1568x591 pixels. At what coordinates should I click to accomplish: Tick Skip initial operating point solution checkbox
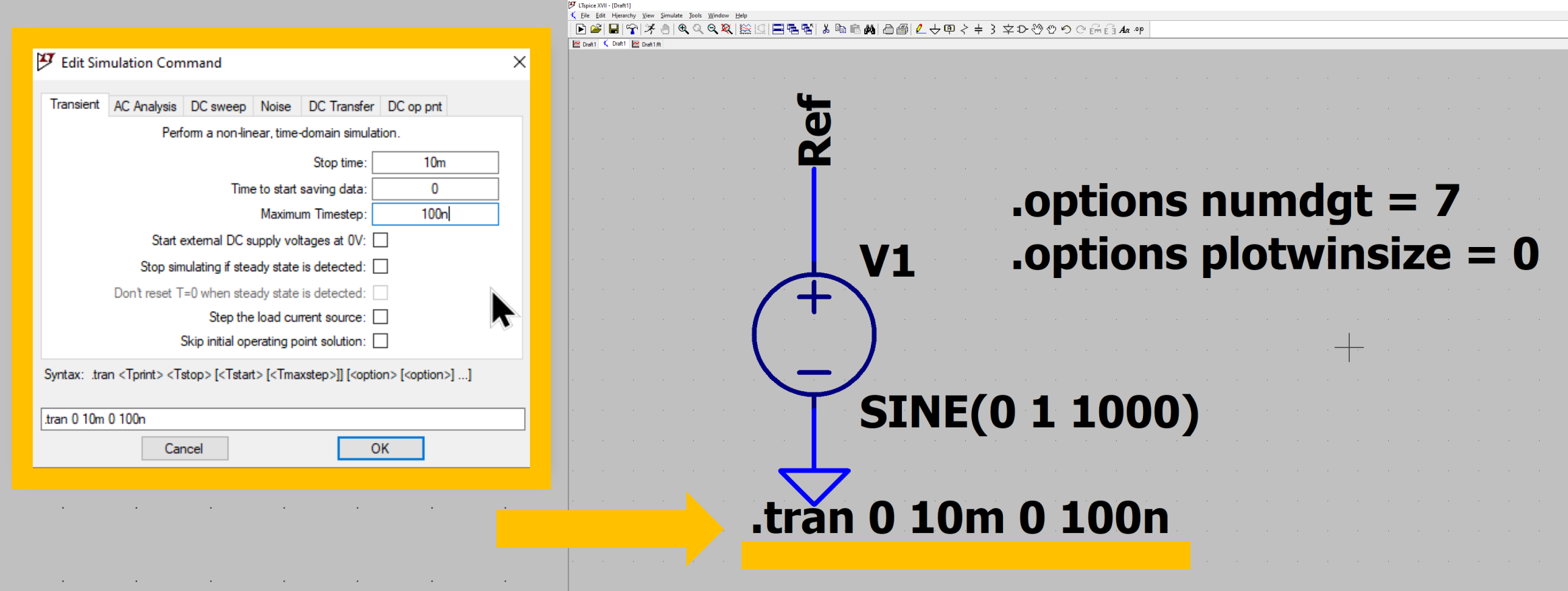(381, 341)
